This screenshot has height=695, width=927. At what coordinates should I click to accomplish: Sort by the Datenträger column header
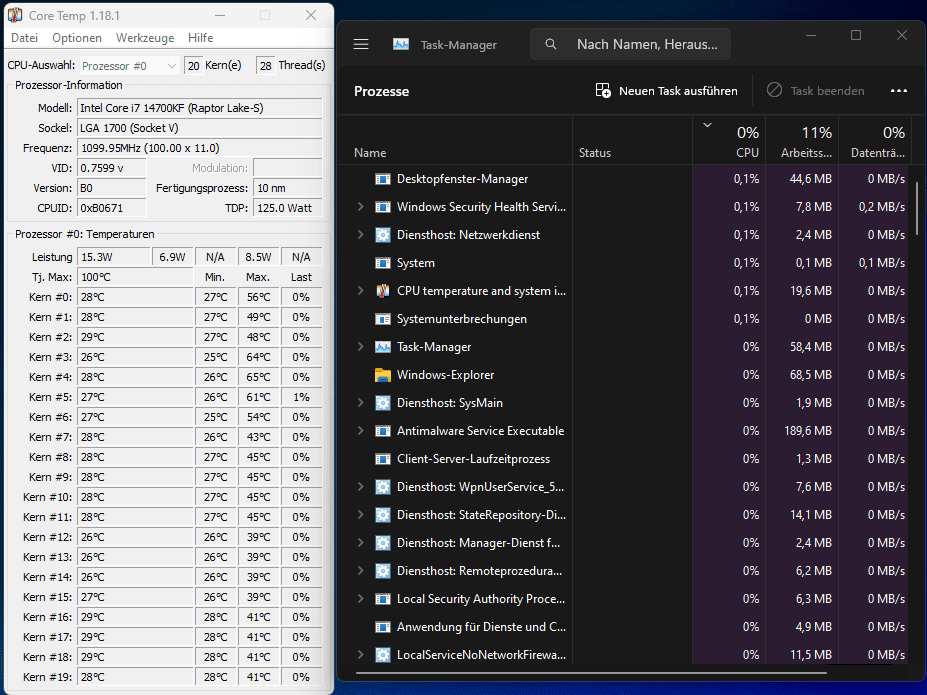[877, 142]
